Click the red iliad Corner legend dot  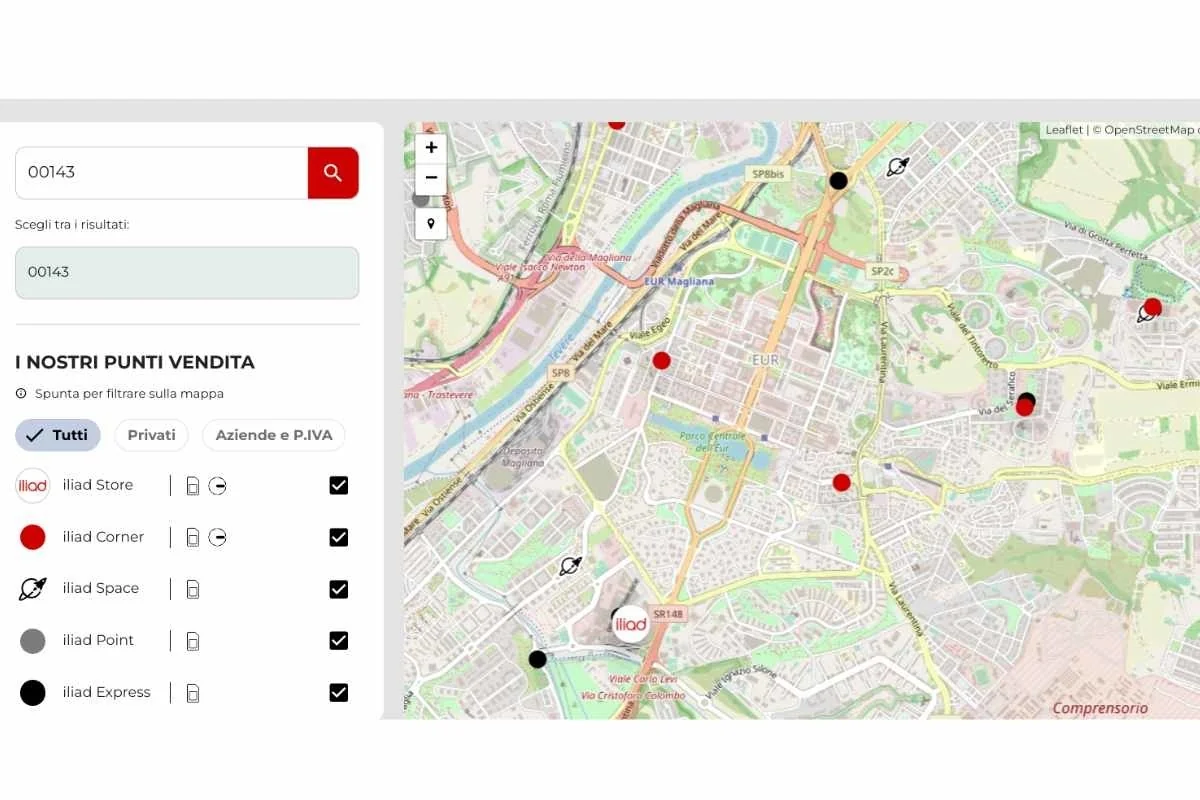[x=33, y=537]
